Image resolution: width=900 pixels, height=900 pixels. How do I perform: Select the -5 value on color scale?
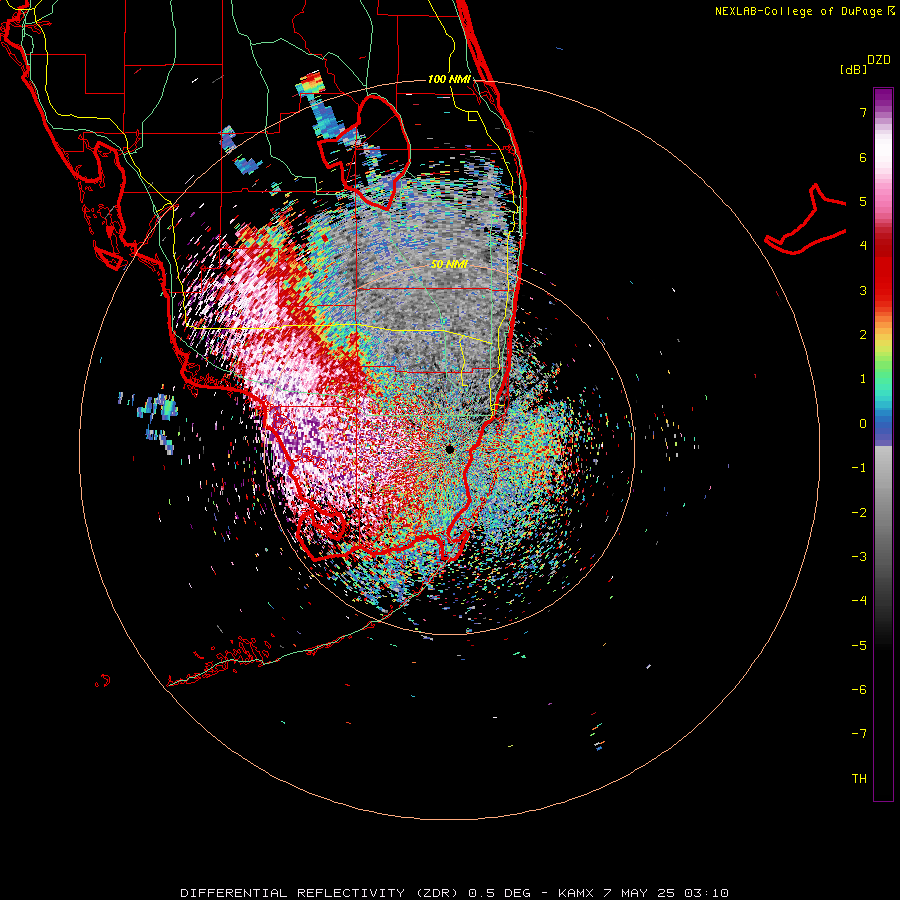tap(859, 646)
